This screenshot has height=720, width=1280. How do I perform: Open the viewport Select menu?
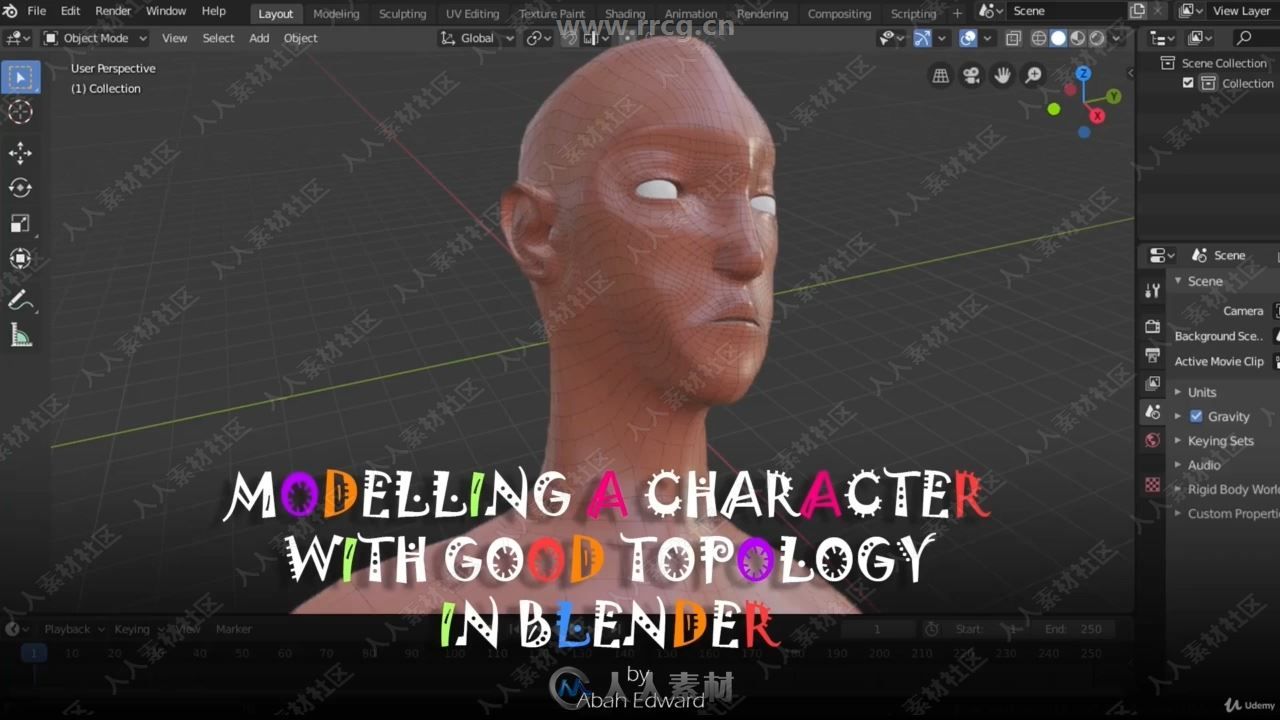(218, 38)
